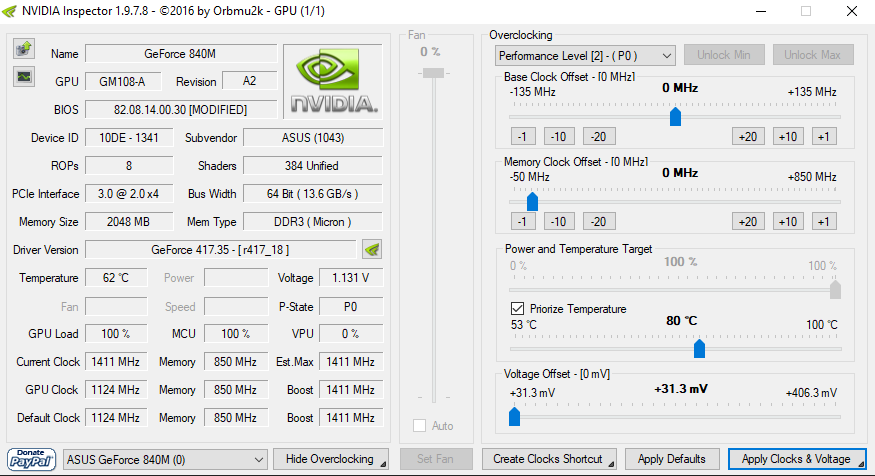Image resolution: width=875 pixels, height=476 pixels.
Task: Click Base Clock Offset -1 button
Action: tap(523, 137)
